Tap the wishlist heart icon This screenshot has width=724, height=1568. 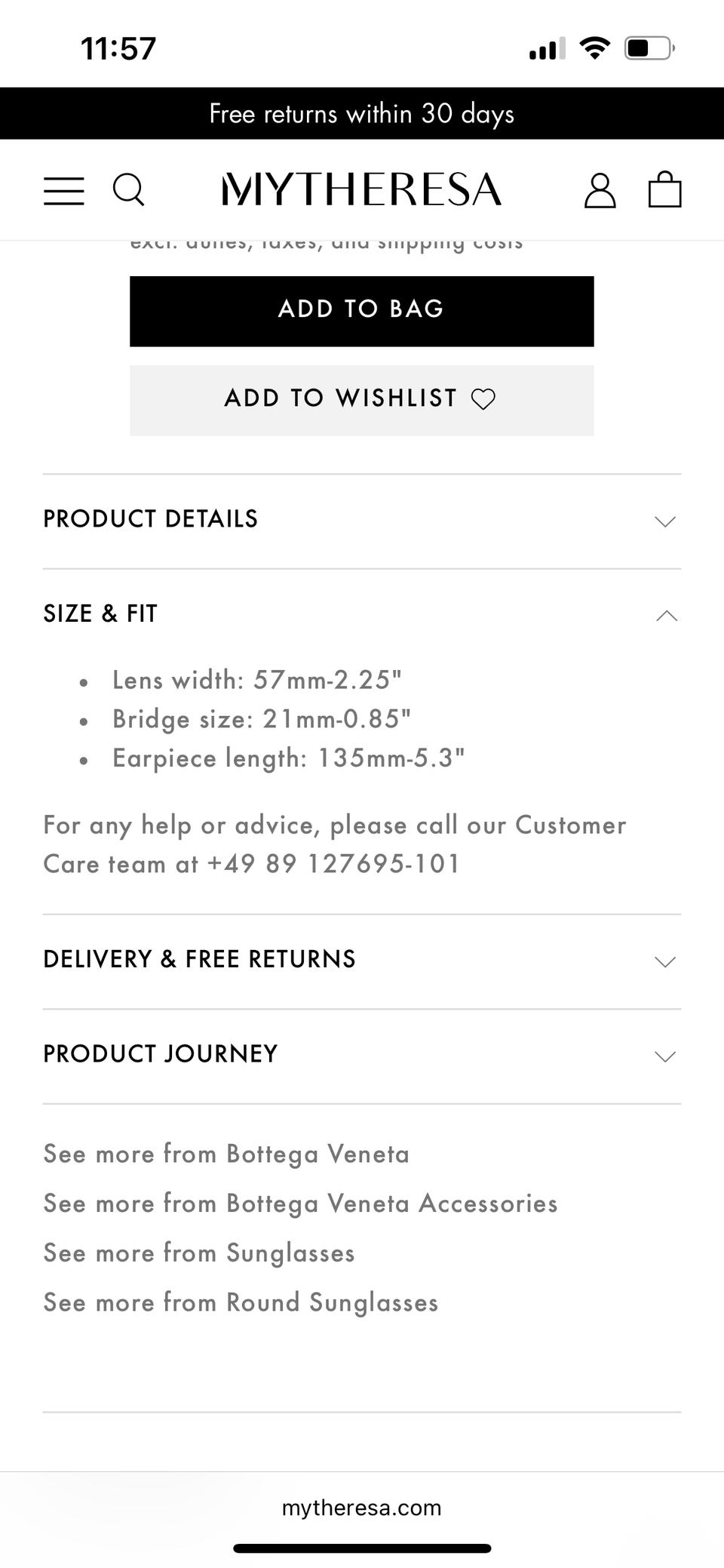pyautogui.click(x=483, y=398)
